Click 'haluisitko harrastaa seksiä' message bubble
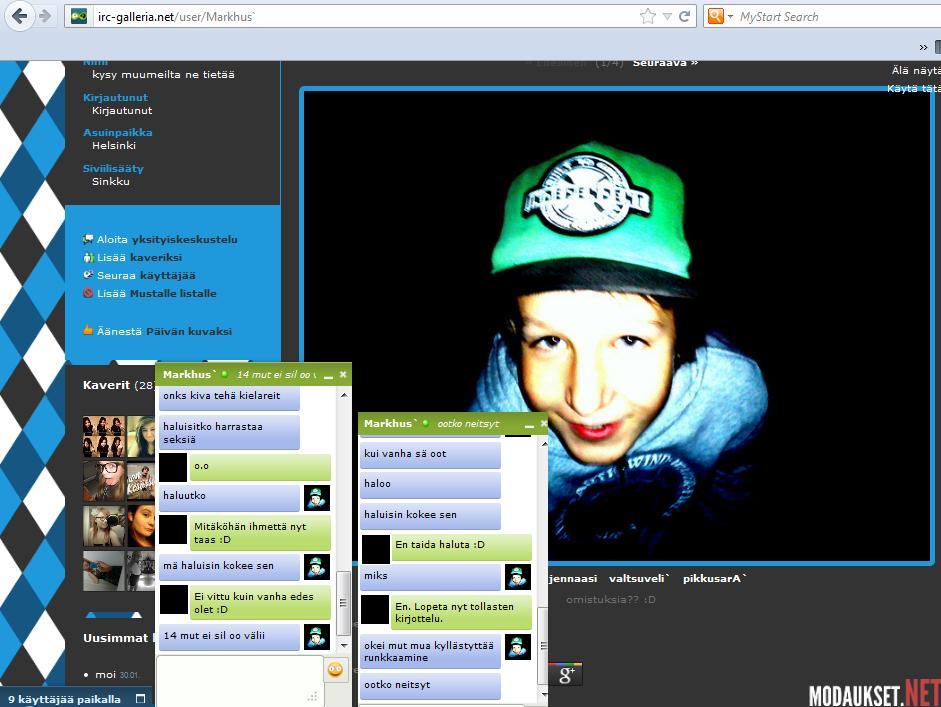The height and width of the screenshot is (707, 941). (x=229, y=433)
